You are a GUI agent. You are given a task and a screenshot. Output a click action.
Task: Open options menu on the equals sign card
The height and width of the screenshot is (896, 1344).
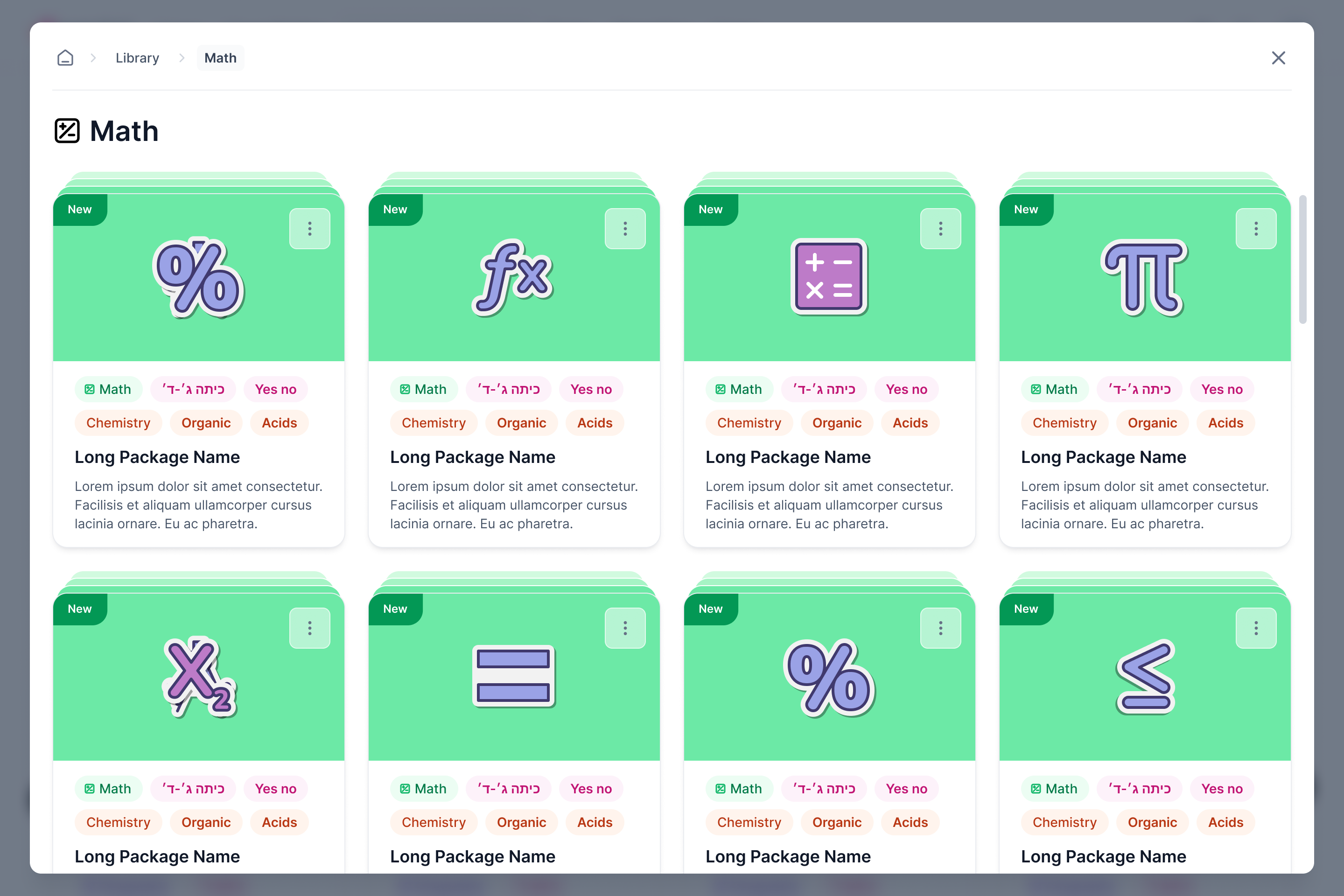pyautogui.click(x=625, y=628)
